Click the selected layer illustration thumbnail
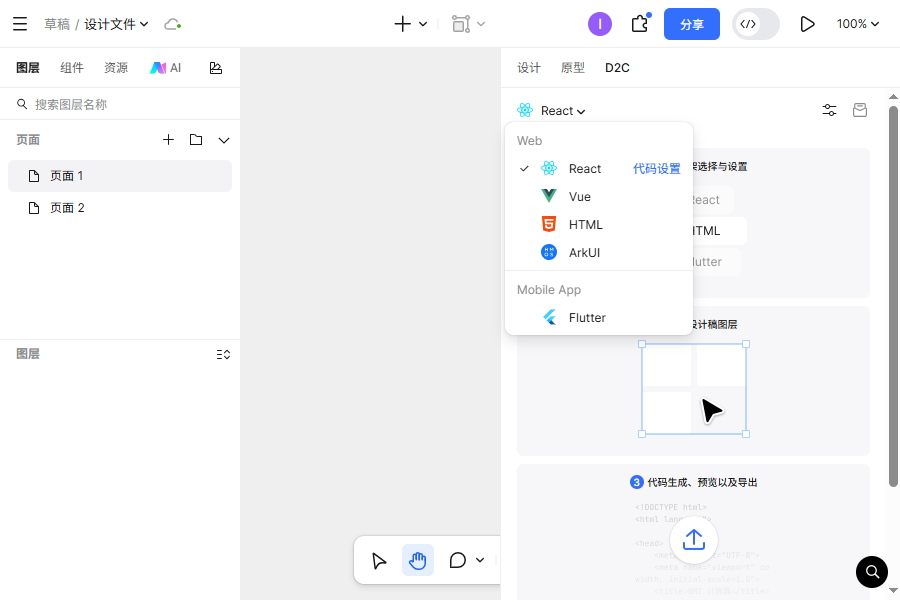900x600 pixels. [694, 389]
